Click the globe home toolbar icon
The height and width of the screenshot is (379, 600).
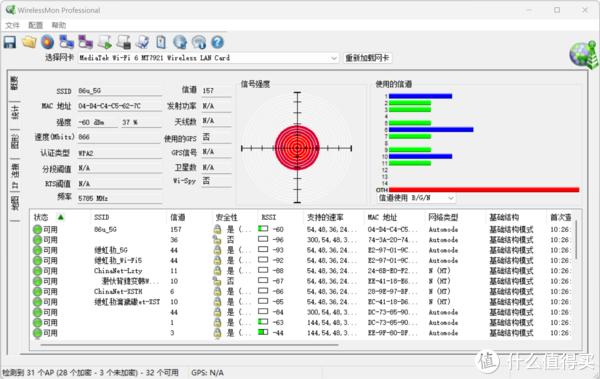tap(180, 42)
